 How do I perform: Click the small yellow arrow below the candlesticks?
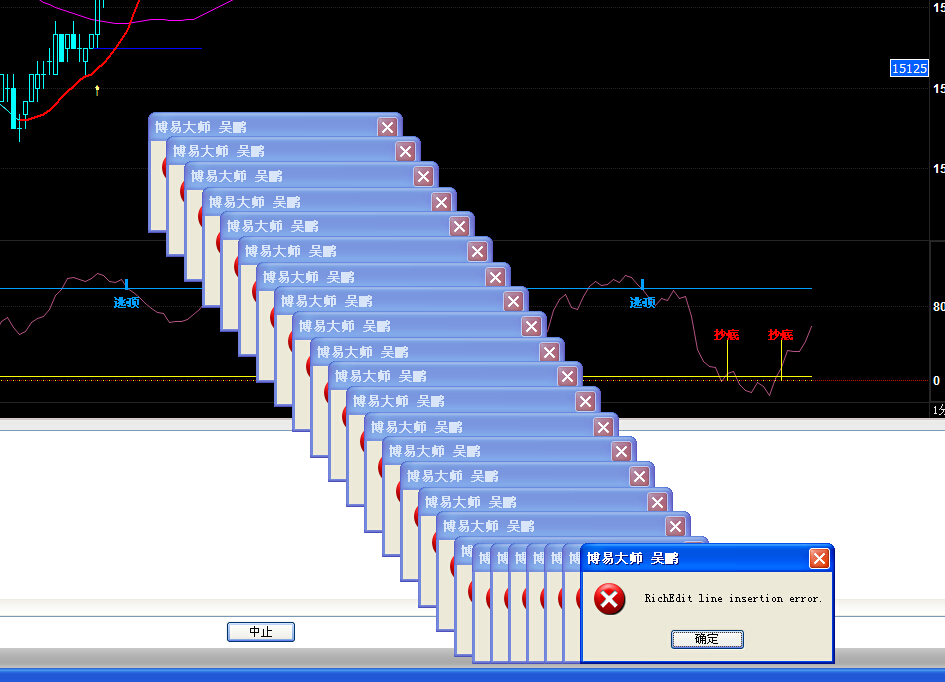pos(97,91)
